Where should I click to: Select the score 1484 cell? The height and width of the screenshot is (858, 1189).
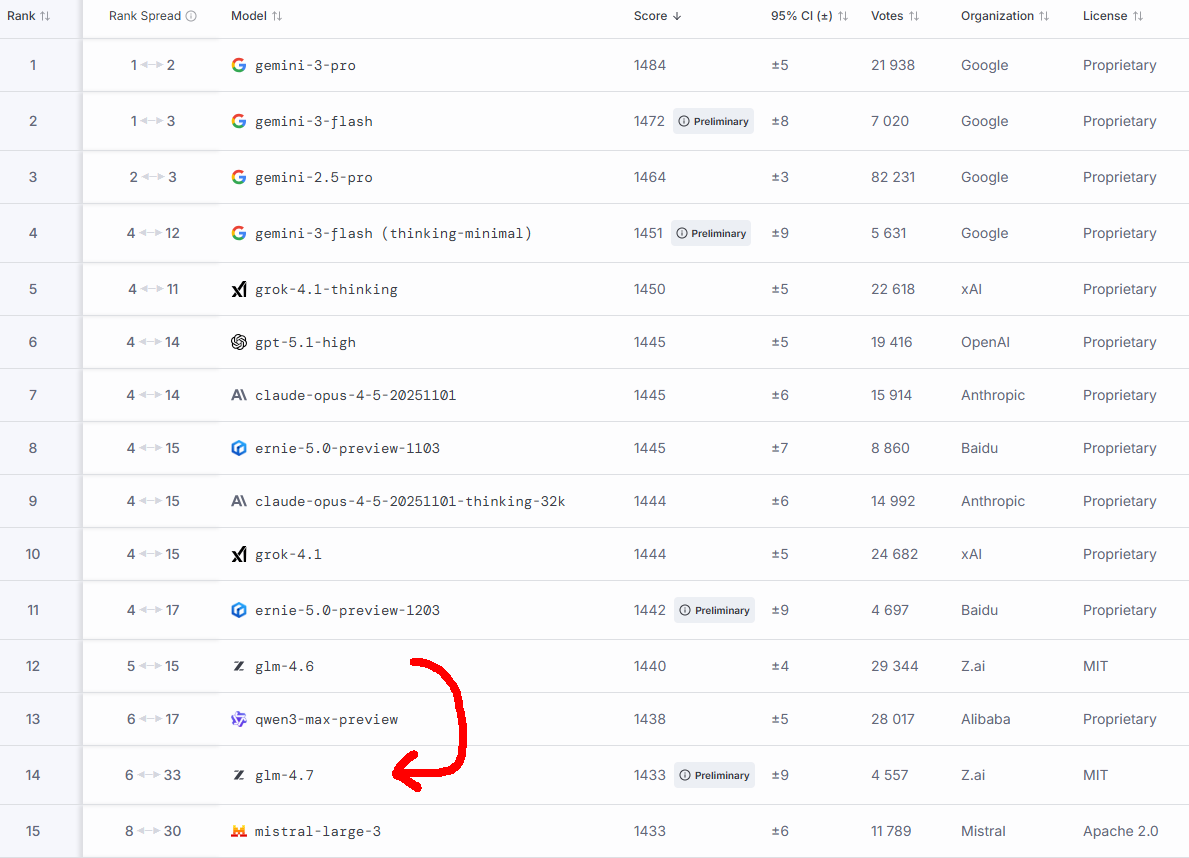(x=650, y=65)
